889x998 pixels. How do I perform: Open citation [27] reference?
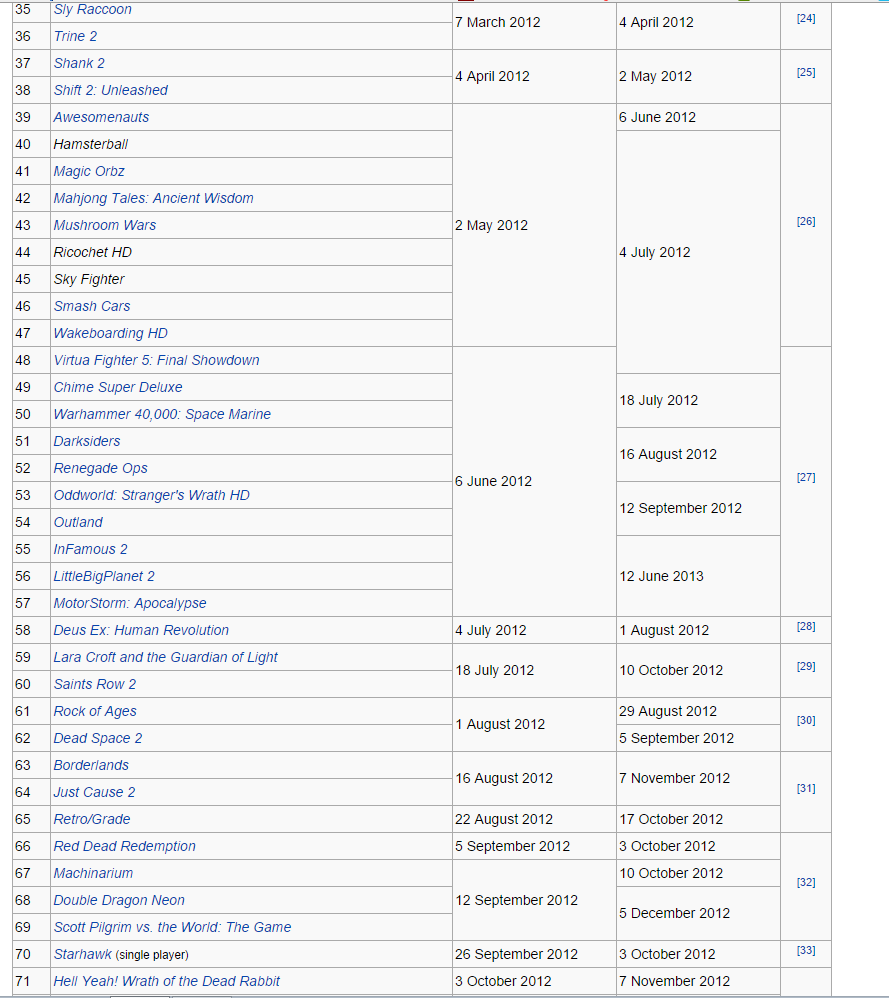click(x=806, y=477)
